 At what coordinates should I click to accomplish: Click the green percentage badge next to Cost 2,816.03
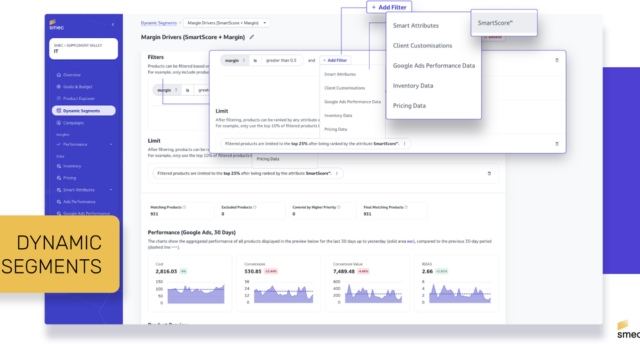click(x=183, y=271)
